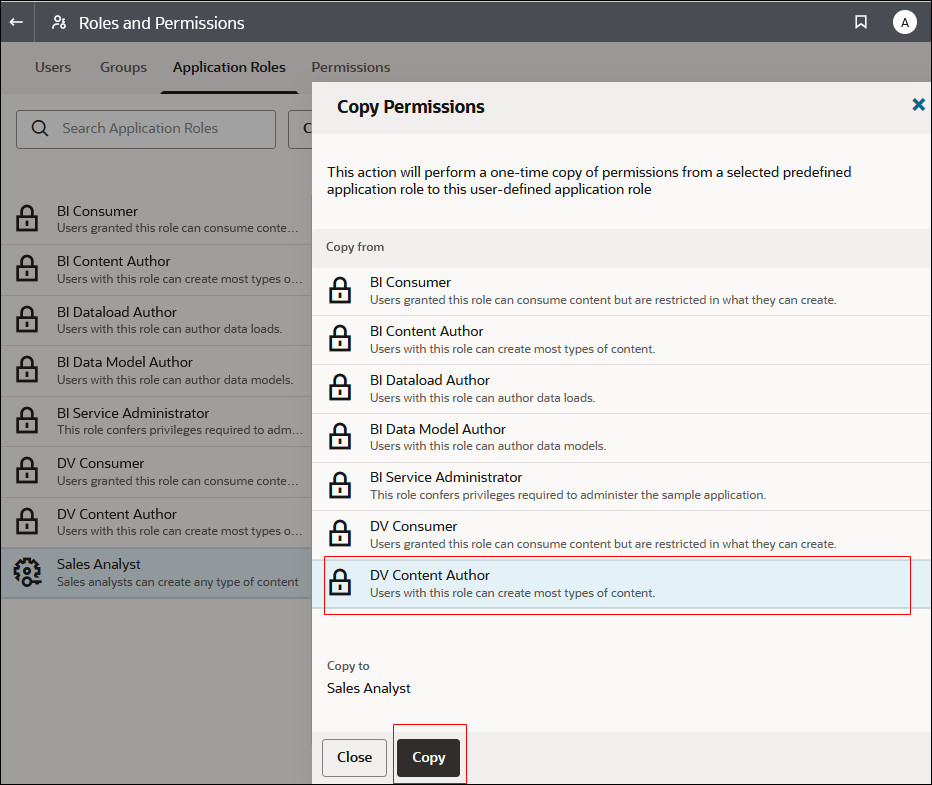Click the 'Copy Permissions' dialog title
This screenshot has height=785, width=932.
(x=411, y=107)
